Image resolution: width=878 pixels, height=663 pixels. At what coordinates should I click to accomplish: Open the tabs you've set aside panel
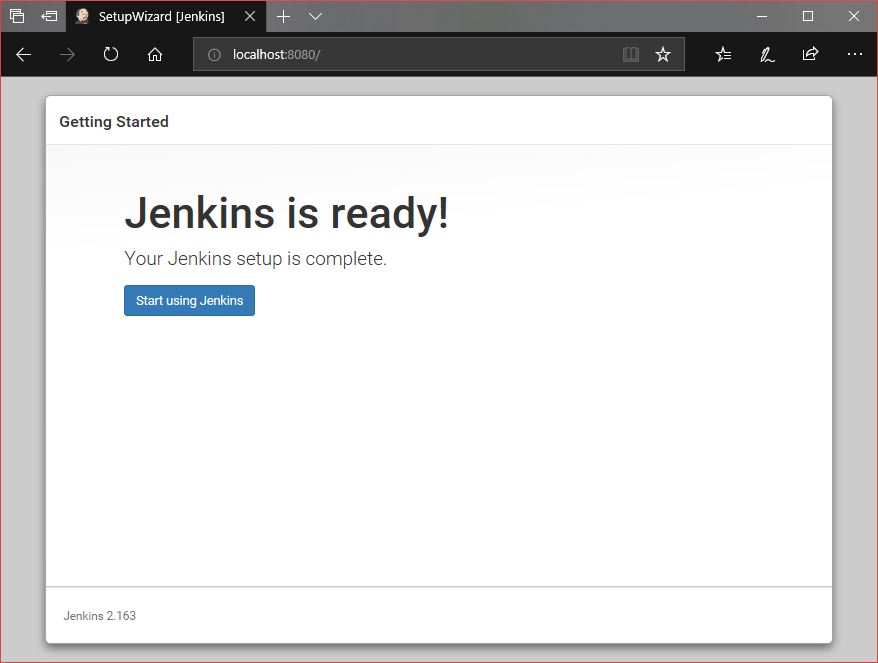coord(17,16)
